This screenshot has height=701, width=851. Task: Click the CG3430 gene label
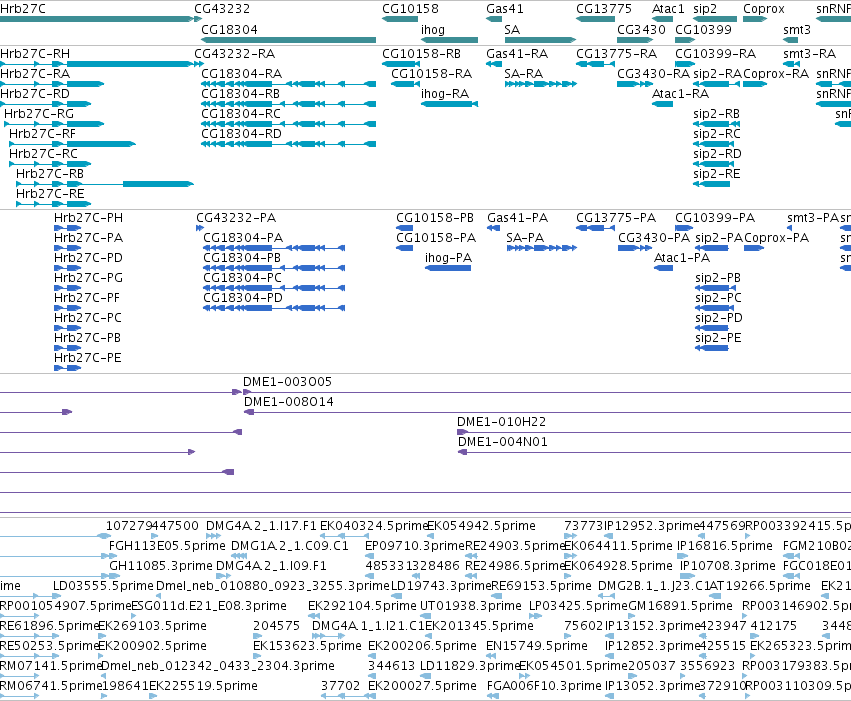[641, 29]
